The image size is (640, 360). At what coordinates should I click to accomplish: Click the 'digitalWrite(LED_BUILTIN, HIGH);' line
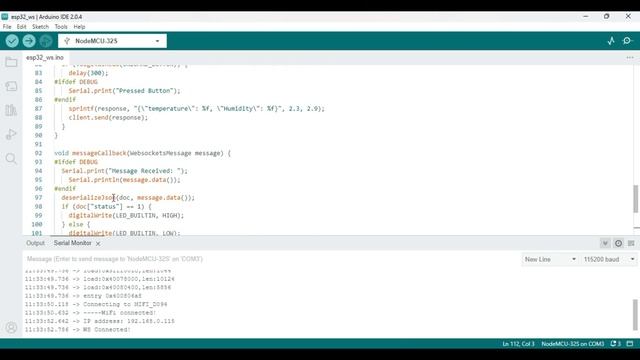click(126, 216)
